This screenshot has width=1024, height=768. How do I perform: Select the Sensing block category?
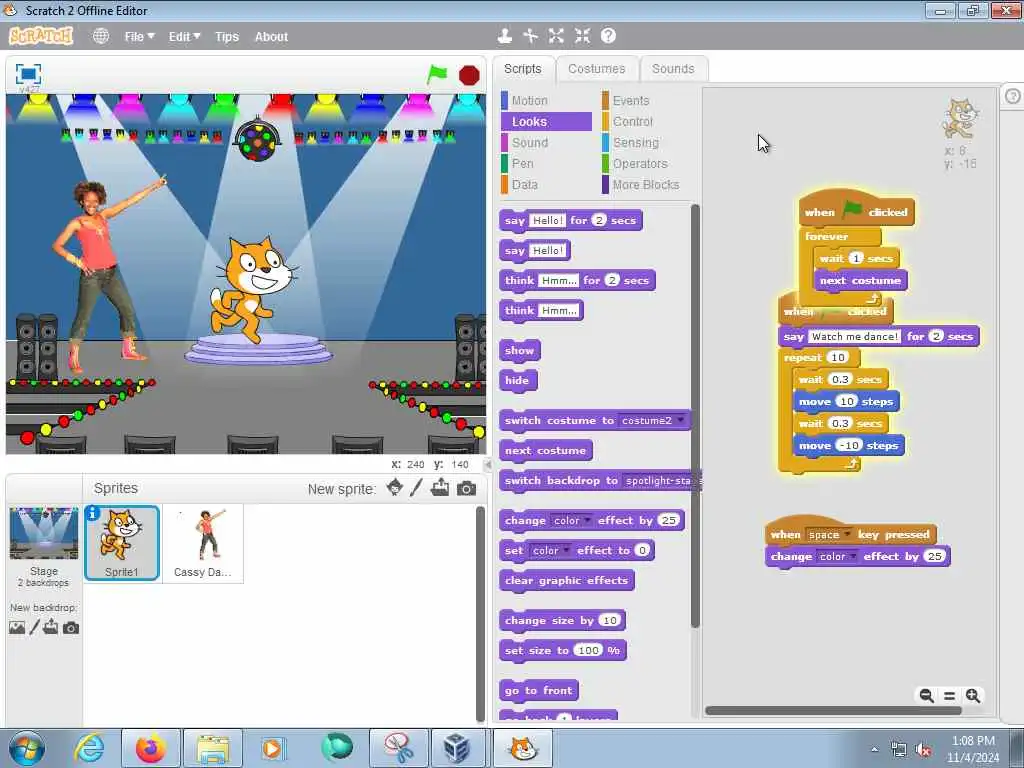click(647, 142)
